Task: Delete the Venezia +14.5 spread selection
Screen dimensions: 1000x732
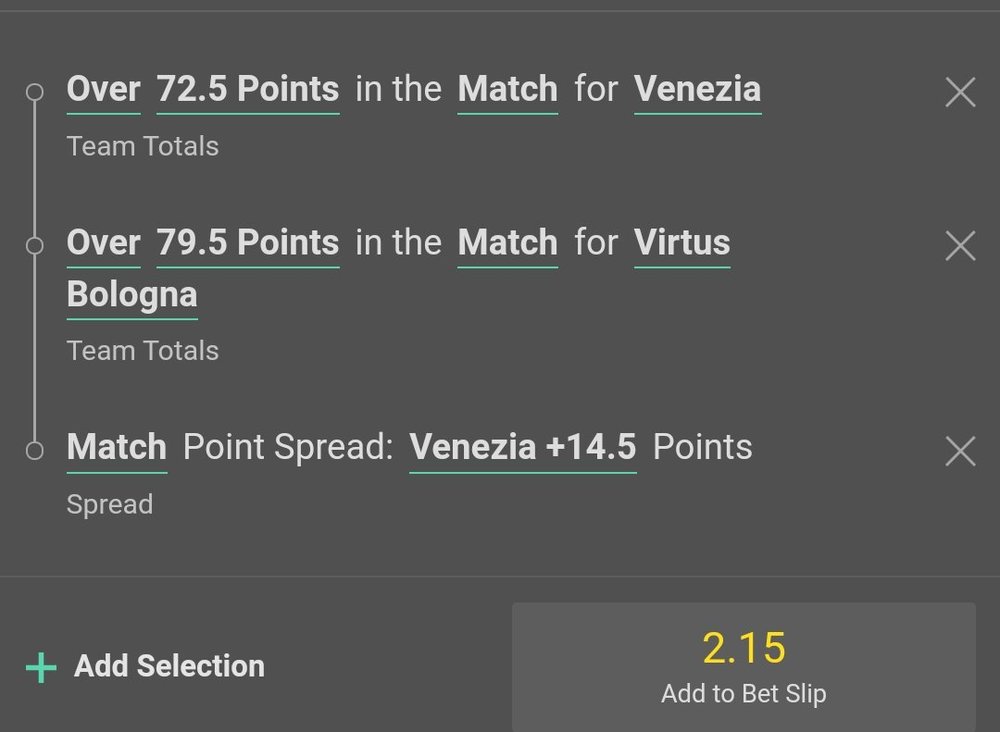Action: point(960,451)
